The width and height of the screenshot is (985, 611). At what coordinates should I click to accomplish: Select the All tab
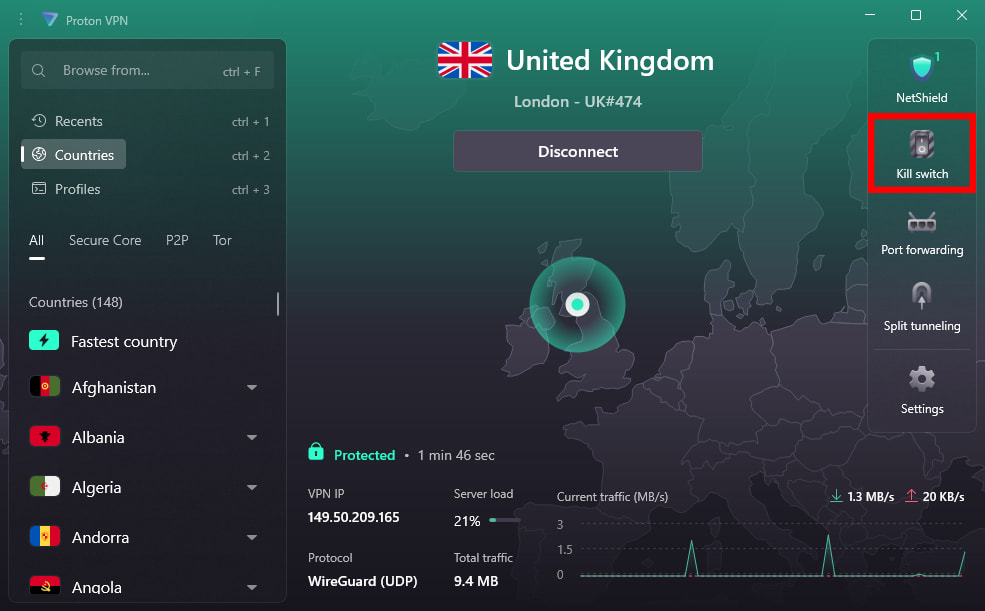pyautogui.click(x=36, y=241)
